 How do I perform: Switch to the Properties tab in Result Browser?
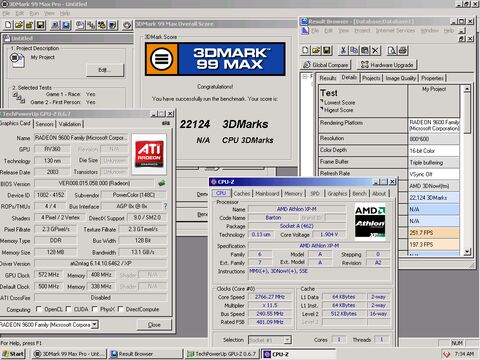tap(432, 78)
